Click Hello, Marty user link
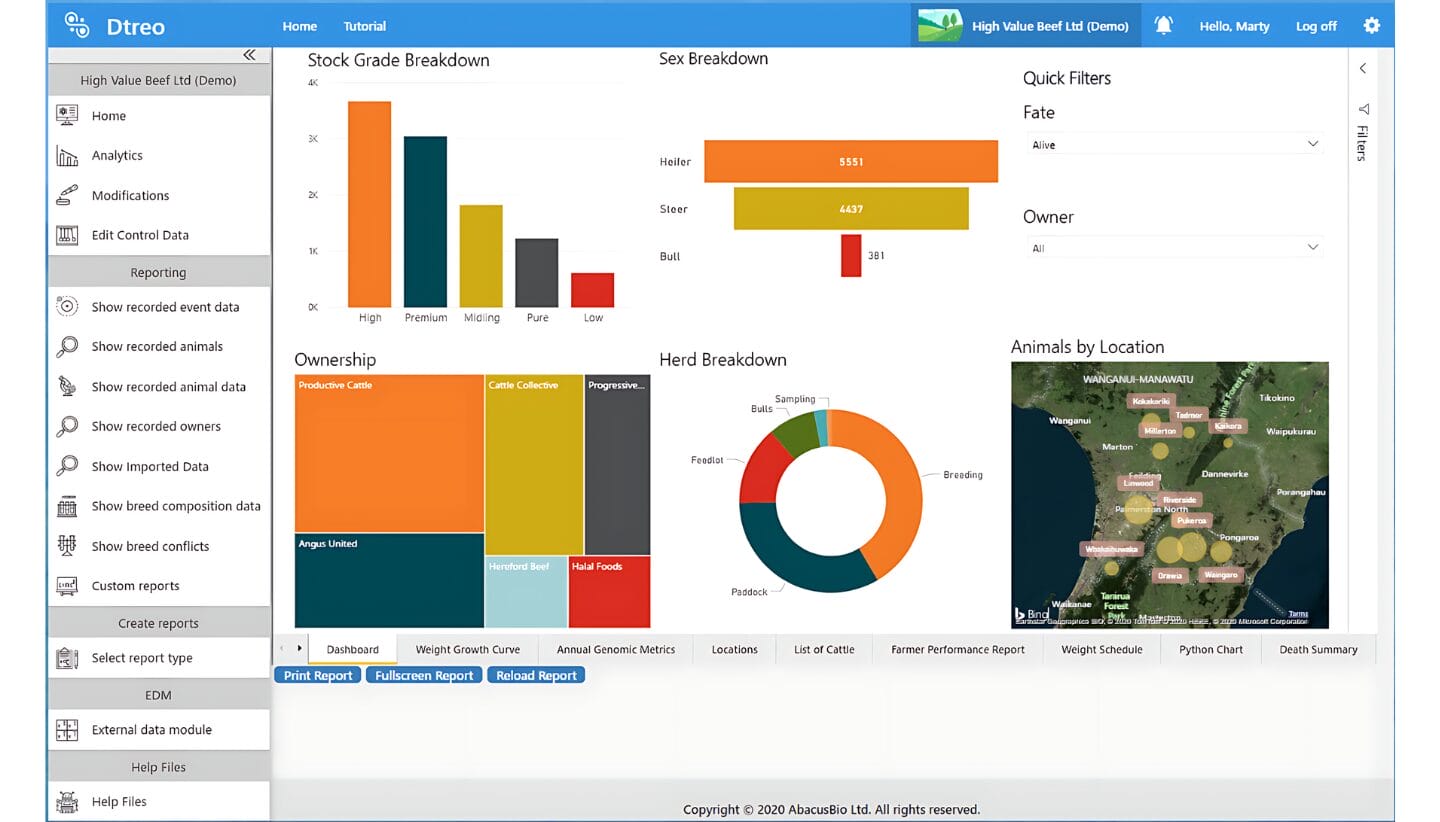The width and height of the screenshot is (1440, 822). click(x=1234, y=26)
